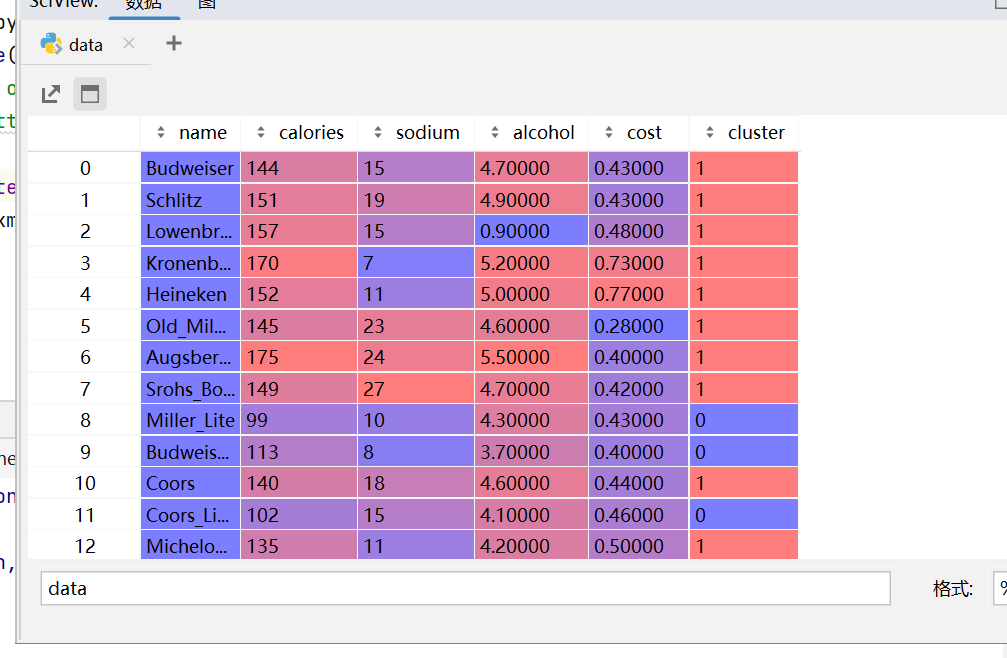Viewport: 1007px width, 658px height.
Task: Sort by the cost column arrows
Action: (609, 133)
